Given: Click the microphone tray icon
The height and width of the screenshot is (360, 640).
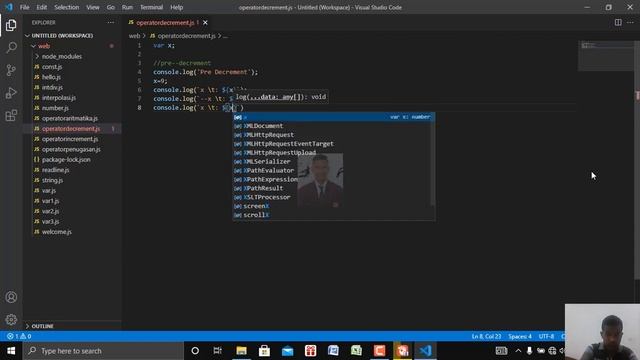Looking at the screenshot, I should click(529, 351).
